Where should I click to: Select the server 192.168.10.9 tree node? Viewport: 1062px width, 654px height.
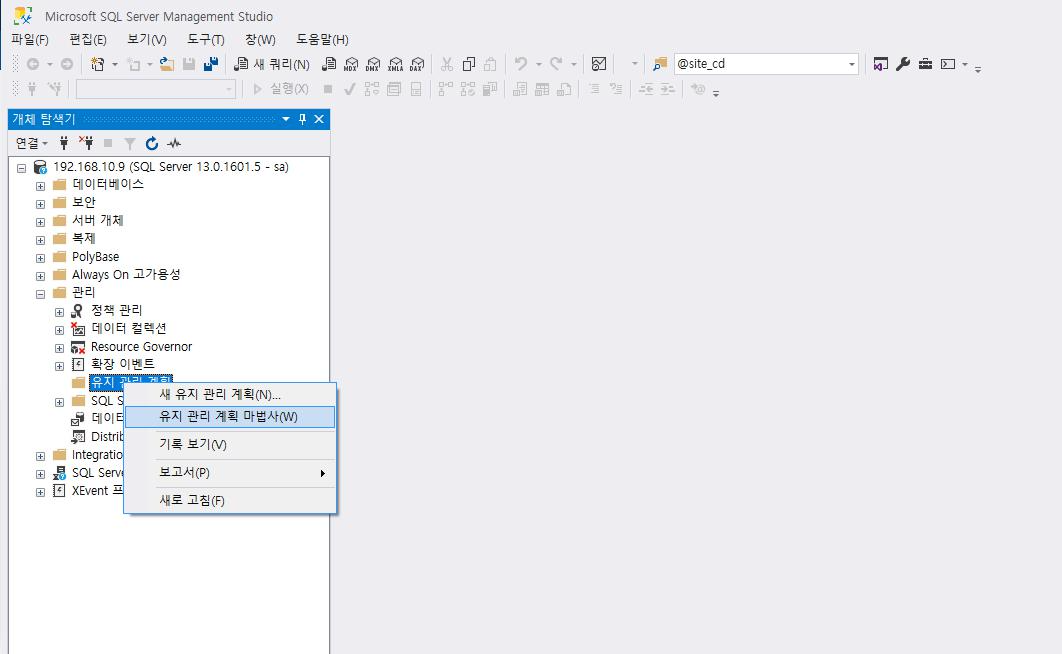[171, 167]
